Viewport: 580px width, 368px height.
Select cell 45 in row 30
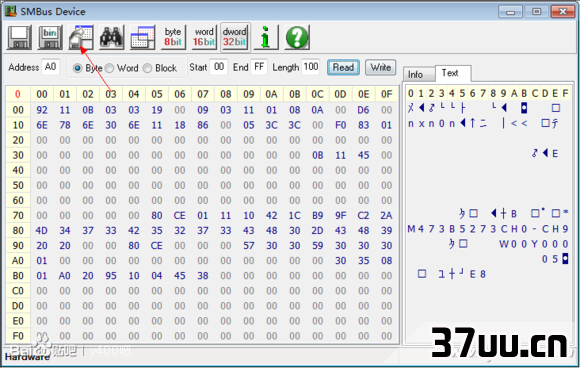pyautogui.click(x=363, y=155)
